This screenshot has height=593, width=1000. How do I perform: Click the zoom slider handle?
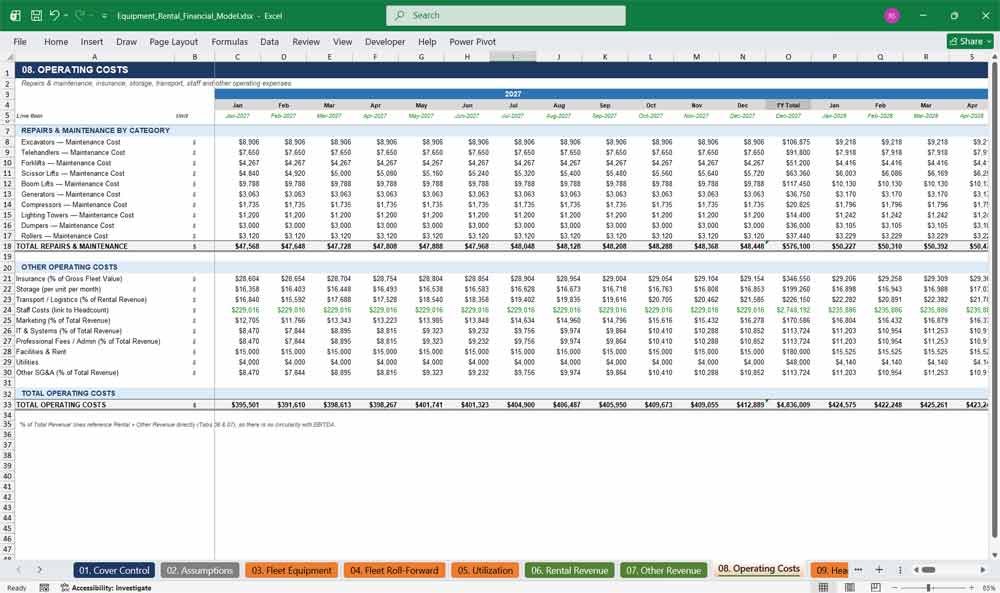click(x=929, y=587)
